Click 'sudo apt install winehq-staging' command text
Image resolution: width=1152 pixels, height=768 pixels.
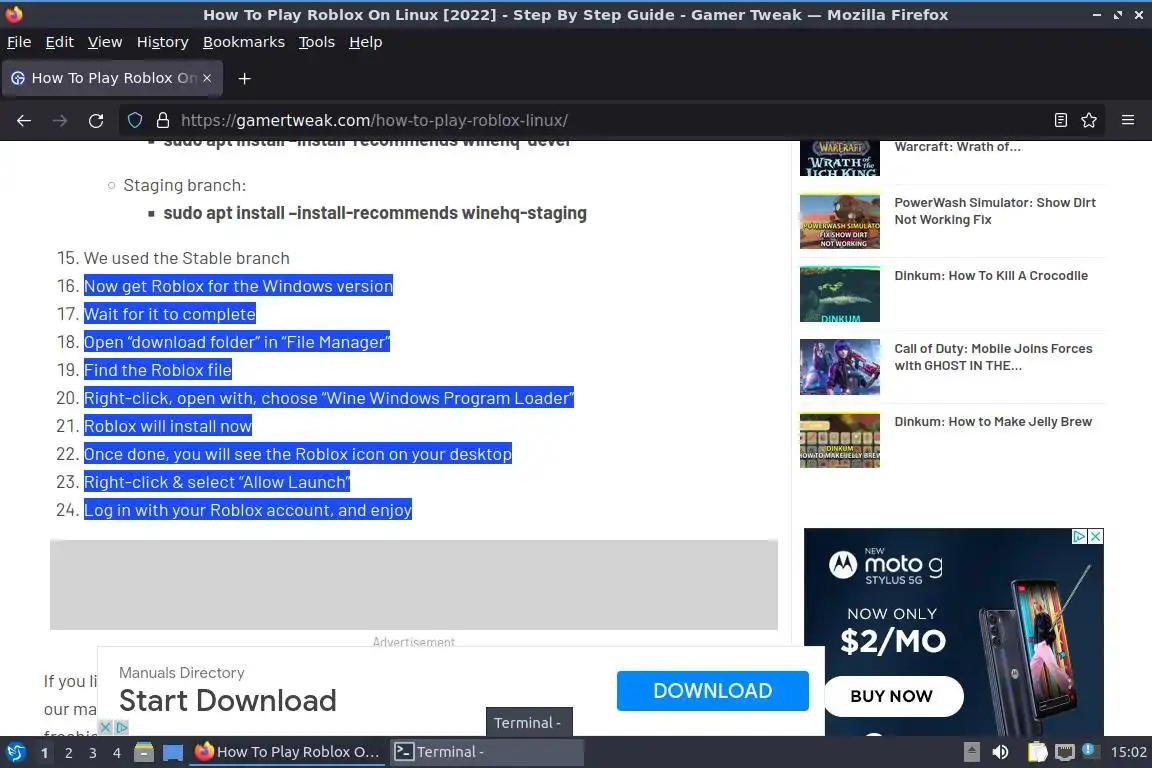(375, 213)
